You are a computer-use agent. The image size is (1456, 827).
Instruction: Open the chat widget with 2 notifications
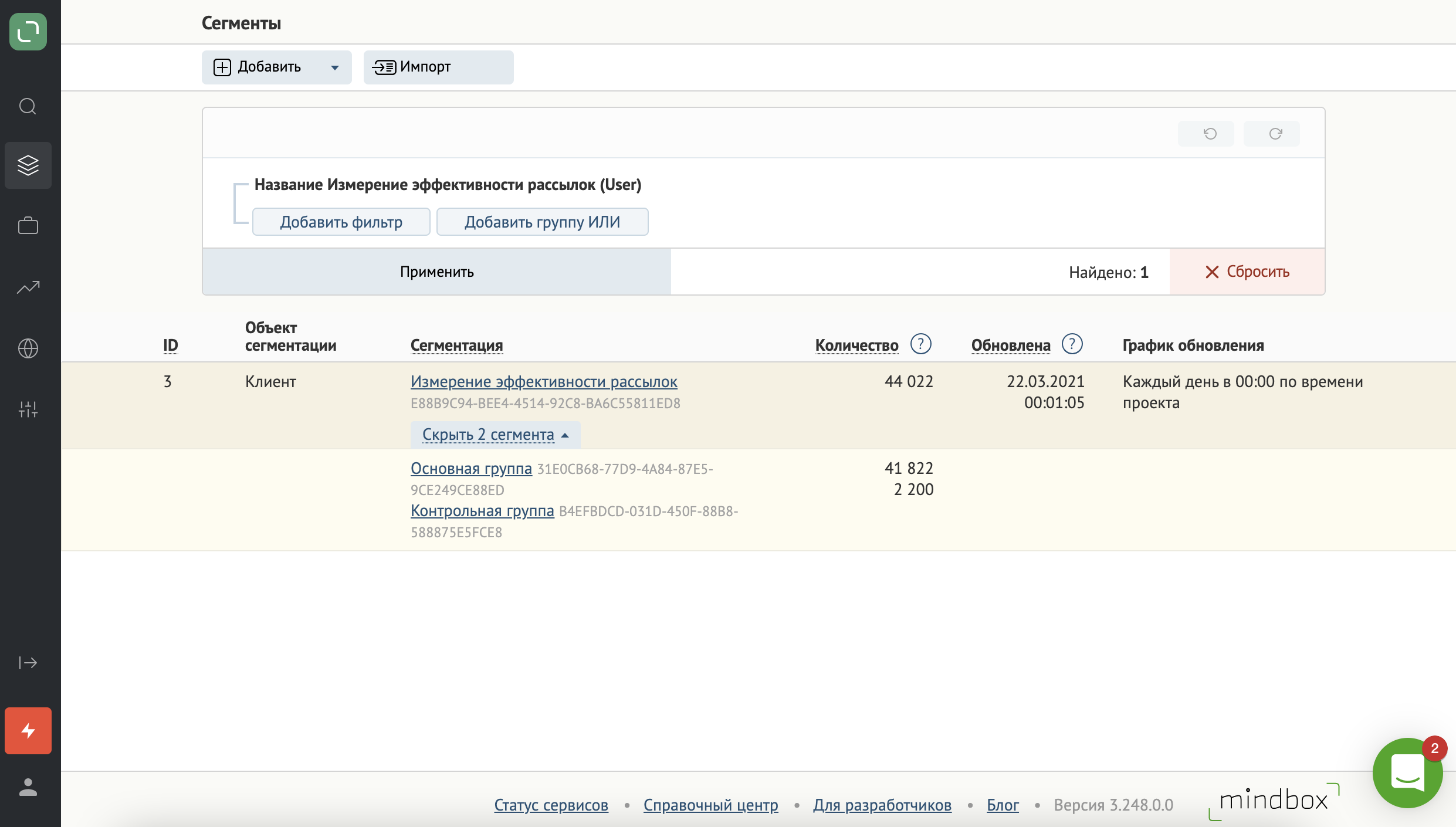pyautogui.click(x=1408, y=773)
